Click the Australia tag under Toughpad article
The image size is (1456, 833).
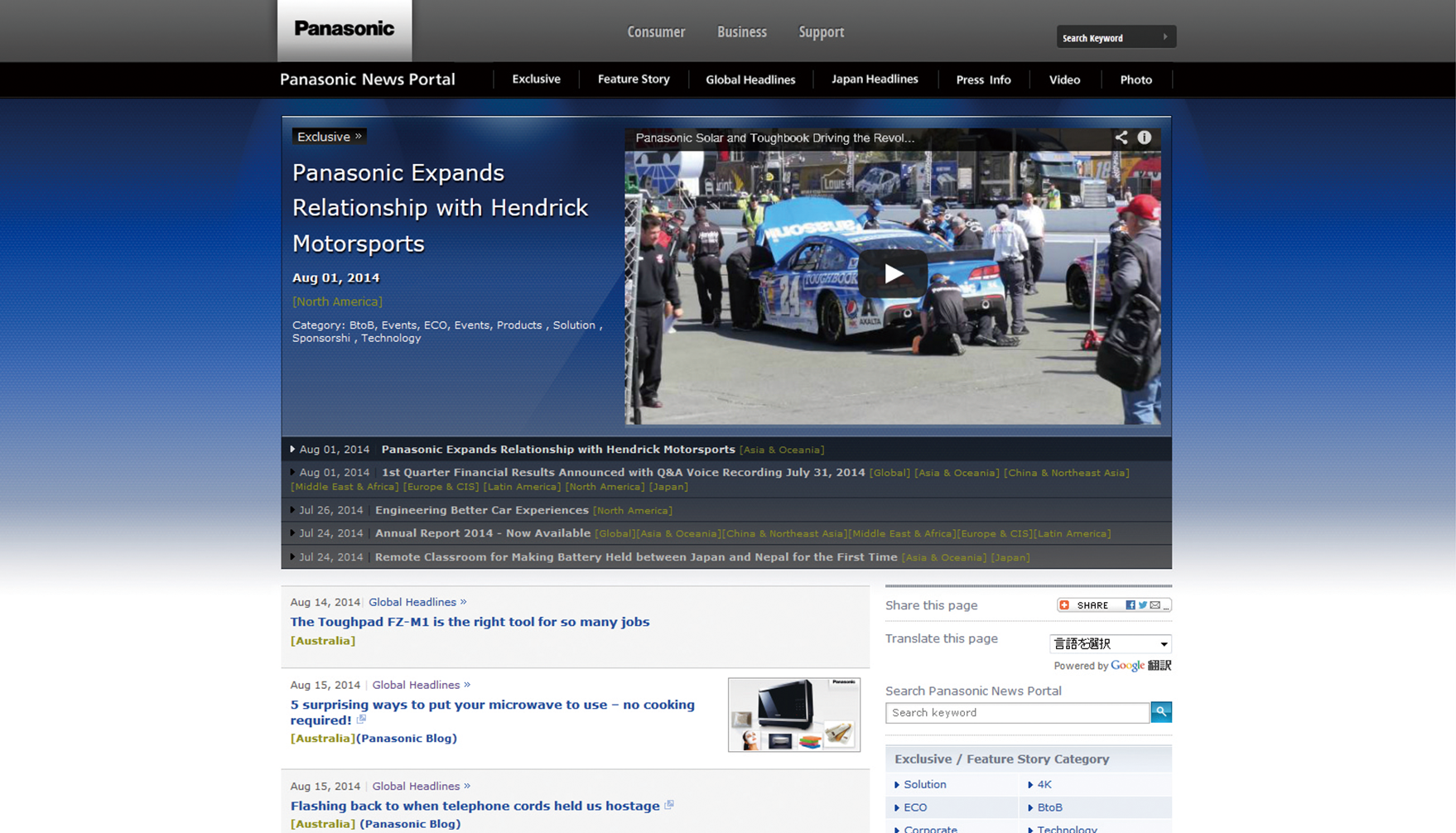coord(322,641)
